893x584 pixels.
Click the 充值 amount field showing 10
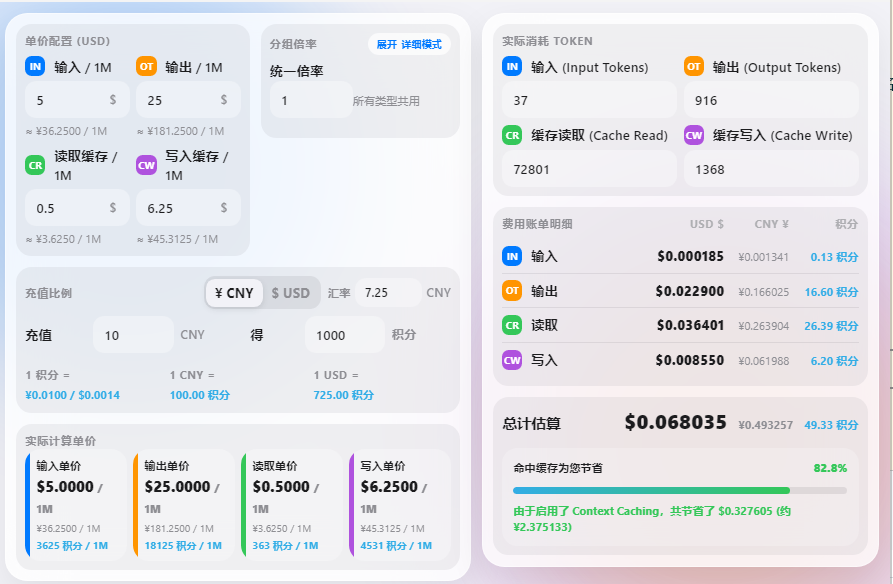[x=132, y=335]
